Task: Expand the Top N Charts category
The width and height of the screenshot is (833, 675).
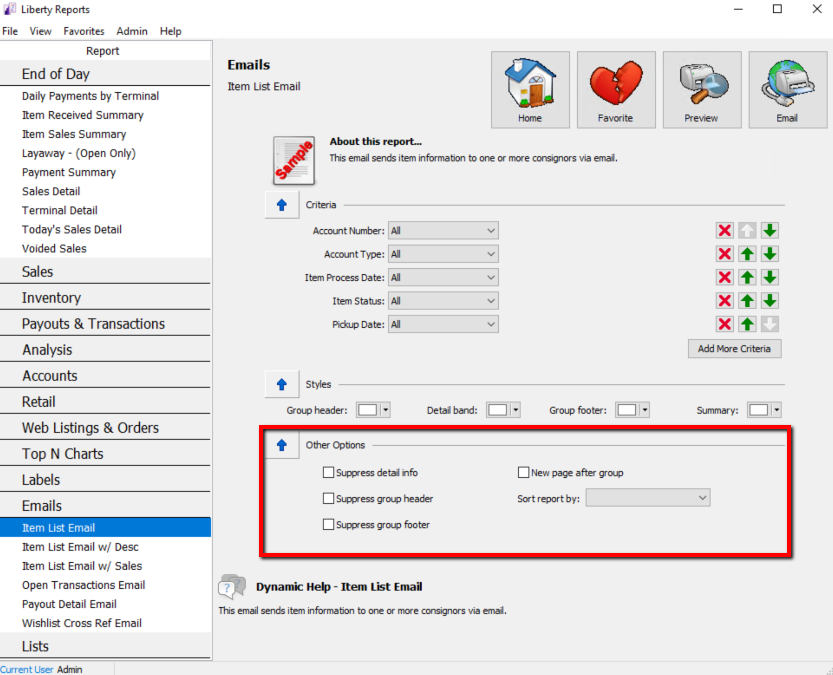Action: pos(105,454)
